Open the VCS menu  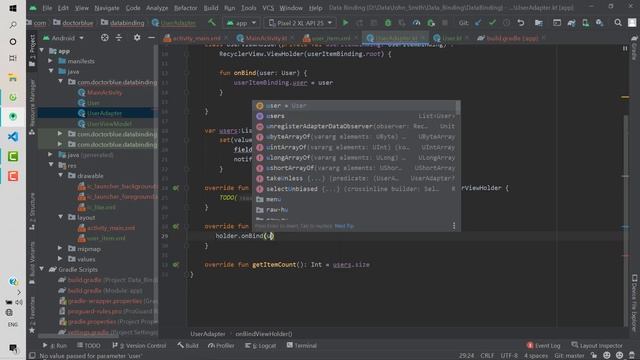point(268,8)
